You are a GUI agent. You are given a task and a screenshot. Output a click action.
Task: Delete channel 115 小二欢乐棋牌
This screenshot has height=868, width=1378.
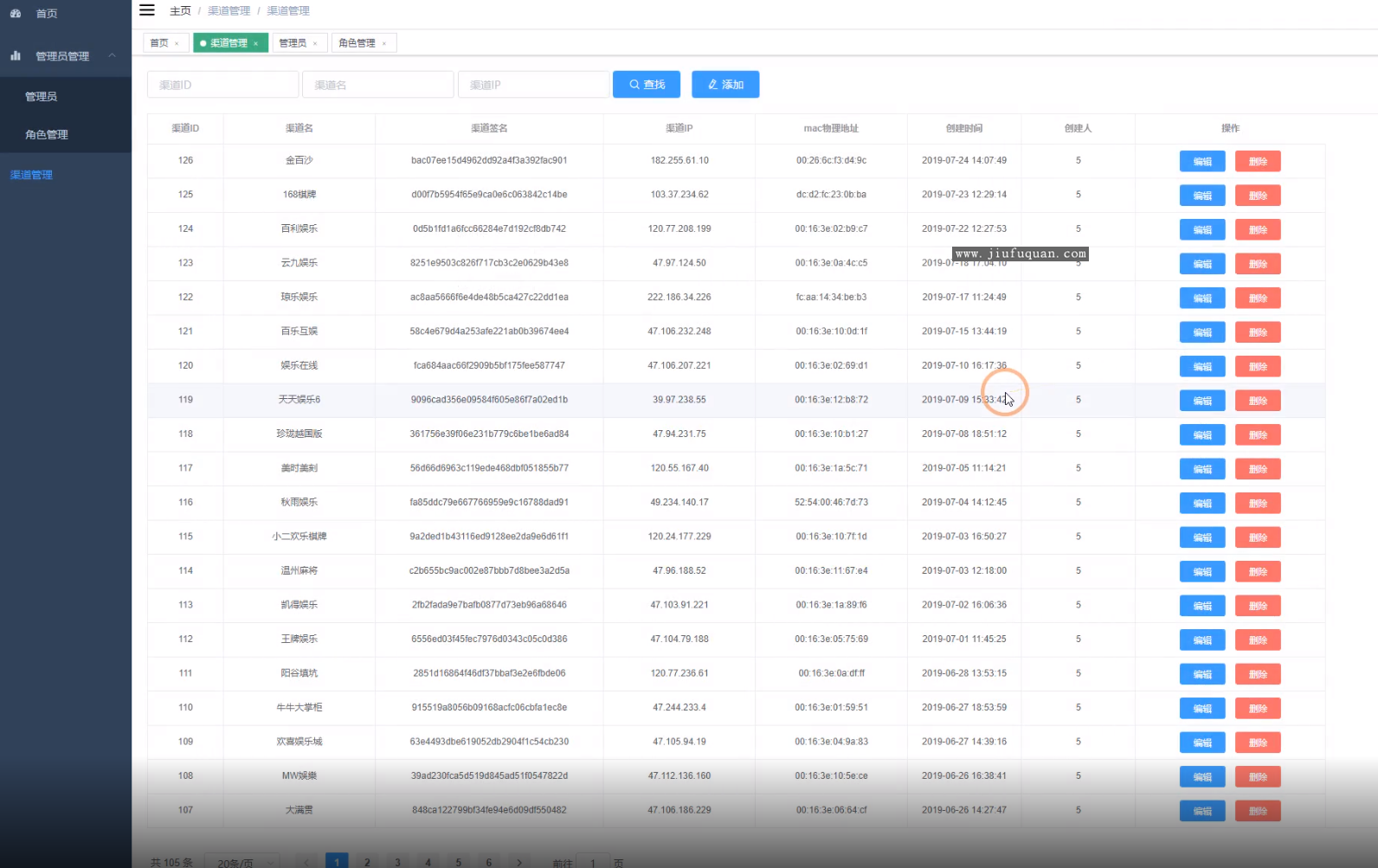click(1258, 537)
